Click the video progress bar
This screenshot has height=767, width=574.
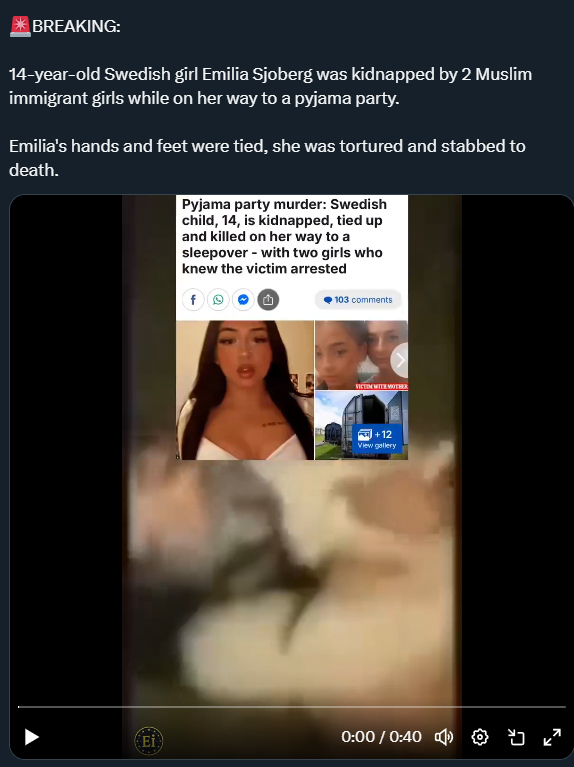coord(292,706)
